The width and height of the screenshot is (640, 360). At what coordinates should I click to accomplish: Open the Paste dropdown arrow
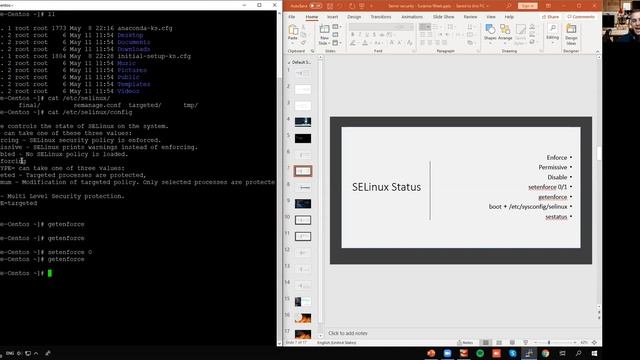[x=293, y=42]
